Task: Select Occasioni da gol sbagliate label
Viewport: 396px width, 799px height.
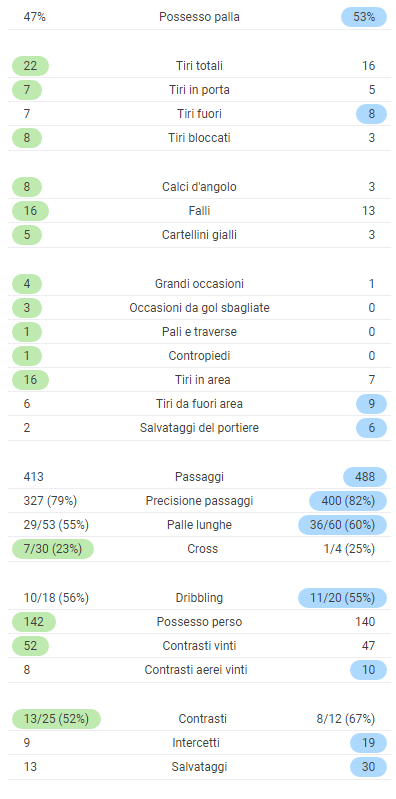Action: click(199, 308)
